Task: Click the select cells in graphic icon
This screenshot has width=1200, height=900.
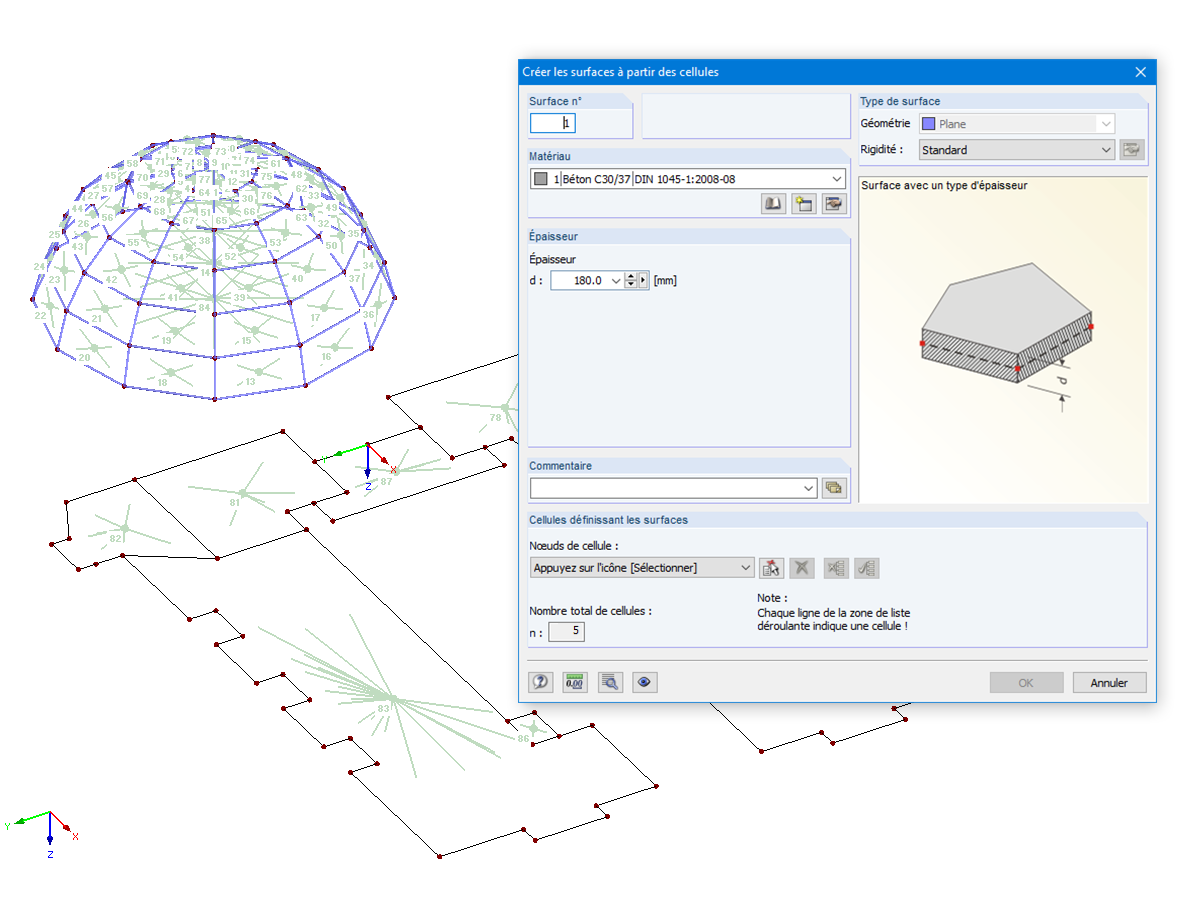Action: point(770,568)
